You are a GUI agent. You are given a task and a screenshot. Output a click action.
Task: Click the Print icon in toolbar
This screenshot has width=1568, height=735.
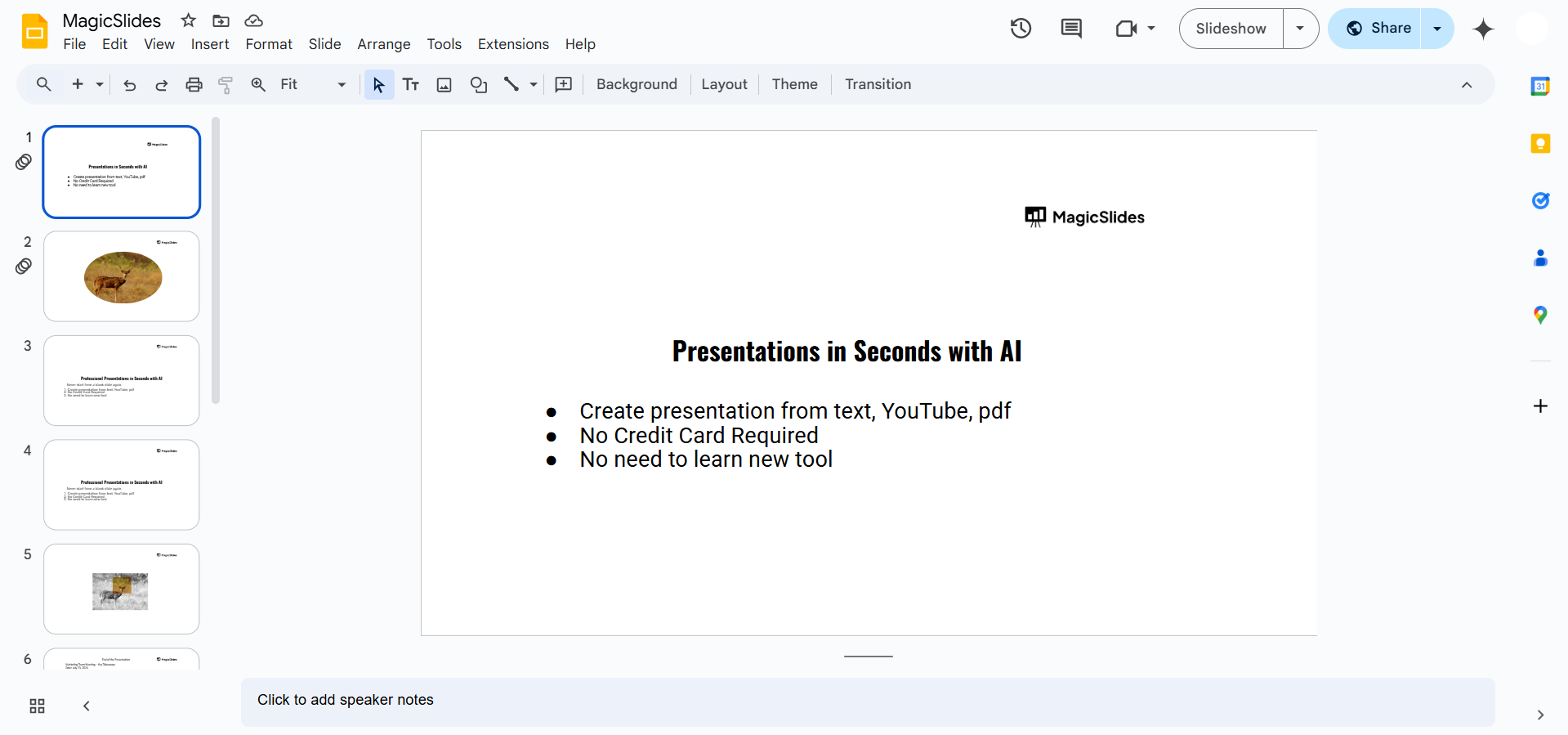(x=194, y=85)
